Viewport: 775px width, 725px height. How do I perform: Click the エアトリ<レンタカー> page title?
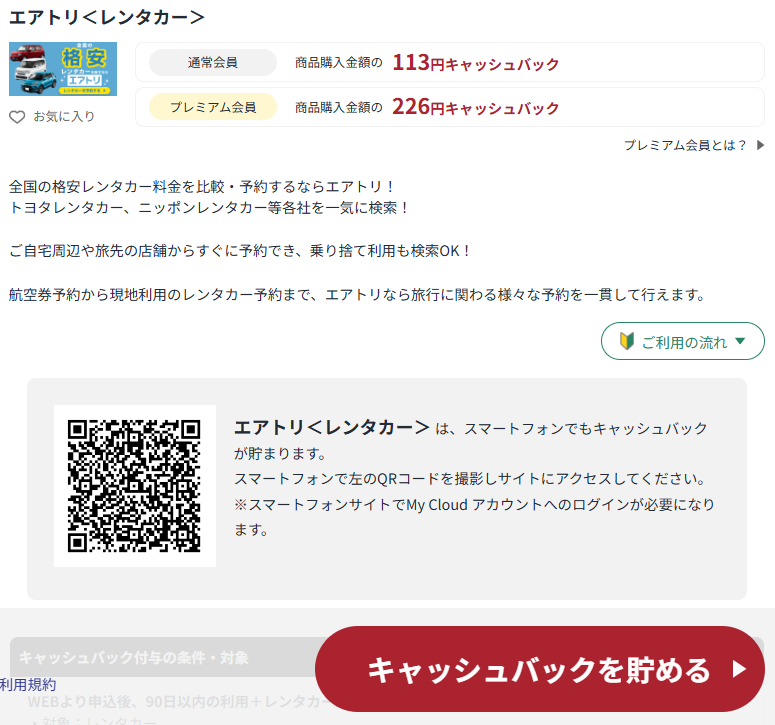pos(107,17)
